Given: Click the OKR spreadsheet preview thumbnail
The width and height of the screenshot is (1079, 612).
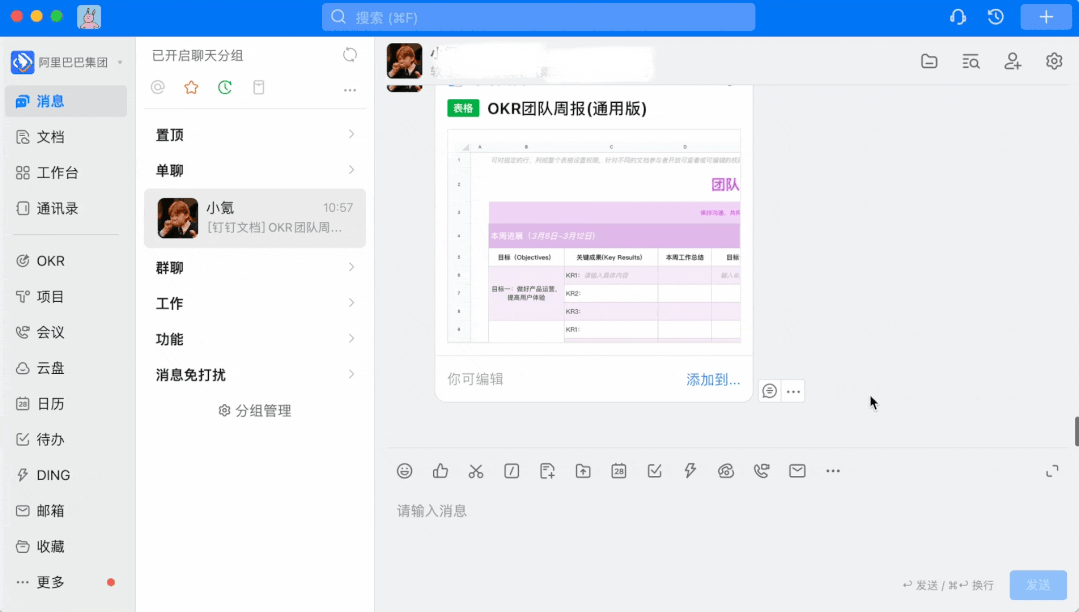Looking at the screenshot, I should pyautogui.click(x=594, y=236).
